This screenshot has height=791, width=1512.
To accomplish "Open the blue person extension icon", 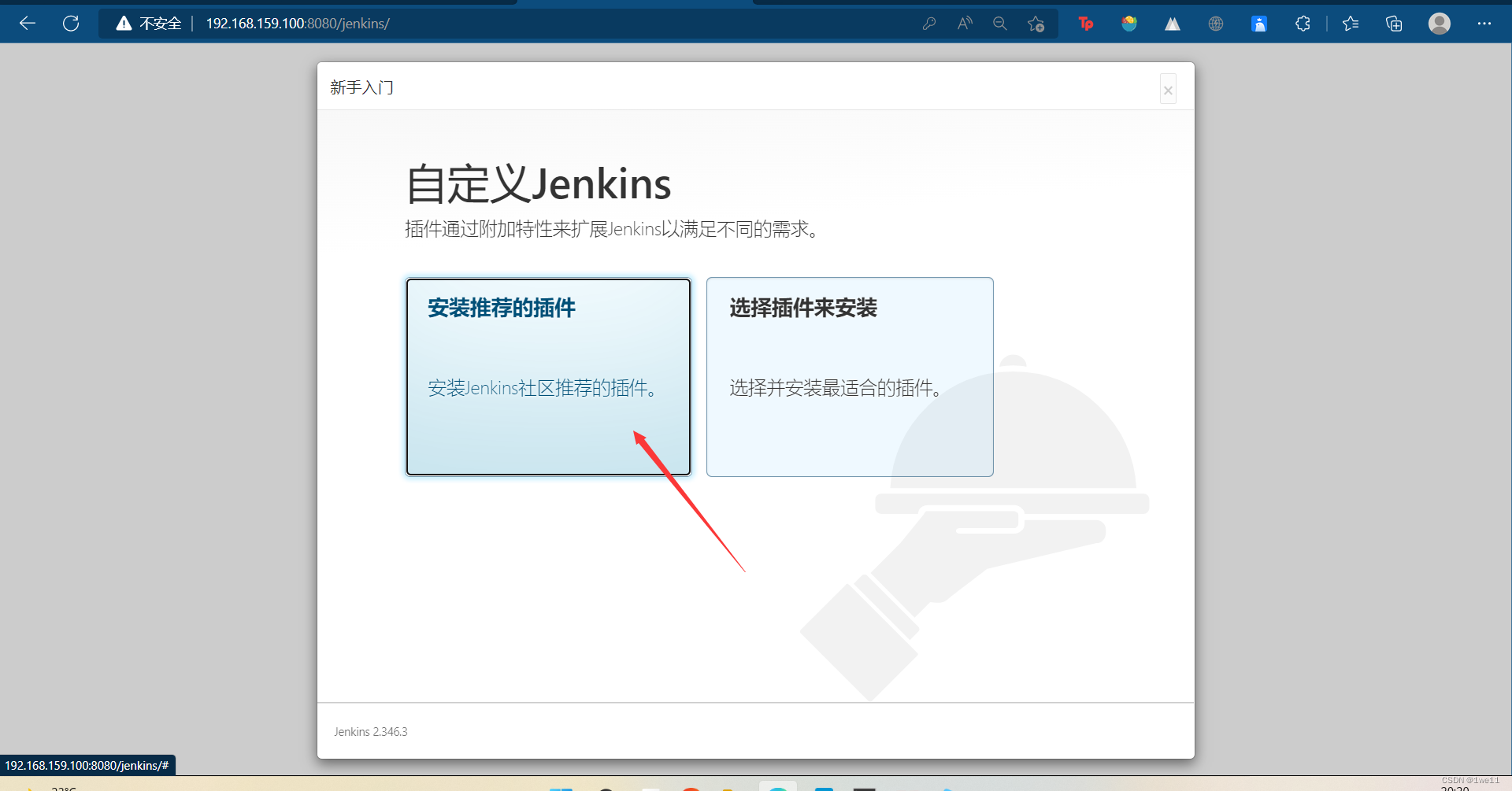I will [1259, 24].
